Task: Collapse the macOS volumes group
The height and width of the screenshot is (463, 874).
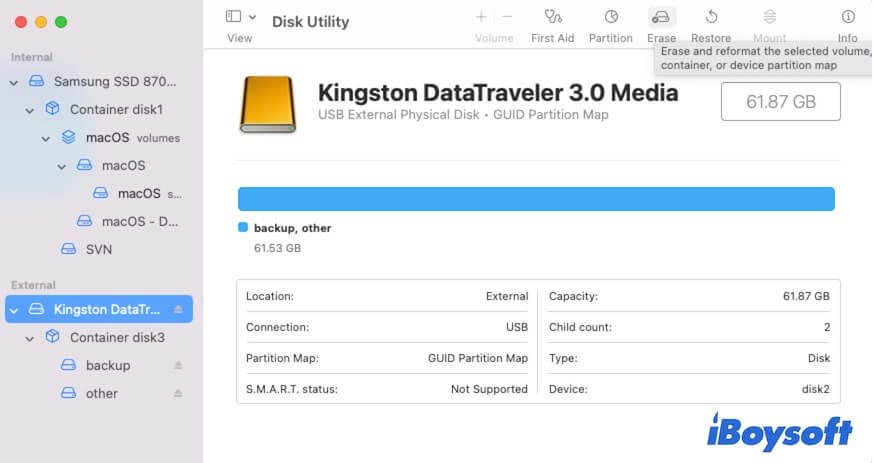Action: pos(46,139)
